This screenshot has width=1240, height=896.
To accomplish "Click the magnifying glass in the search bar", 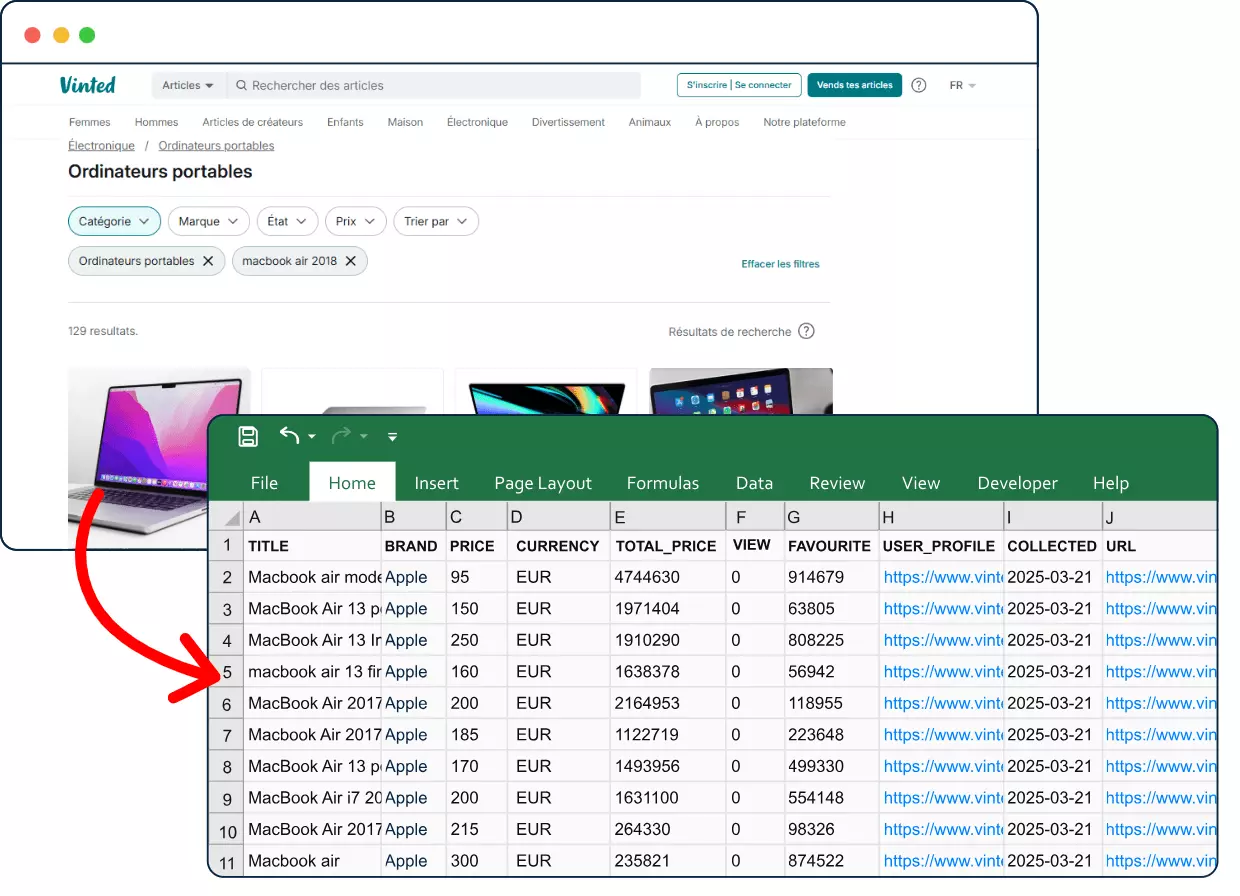I will coord(240,85).
